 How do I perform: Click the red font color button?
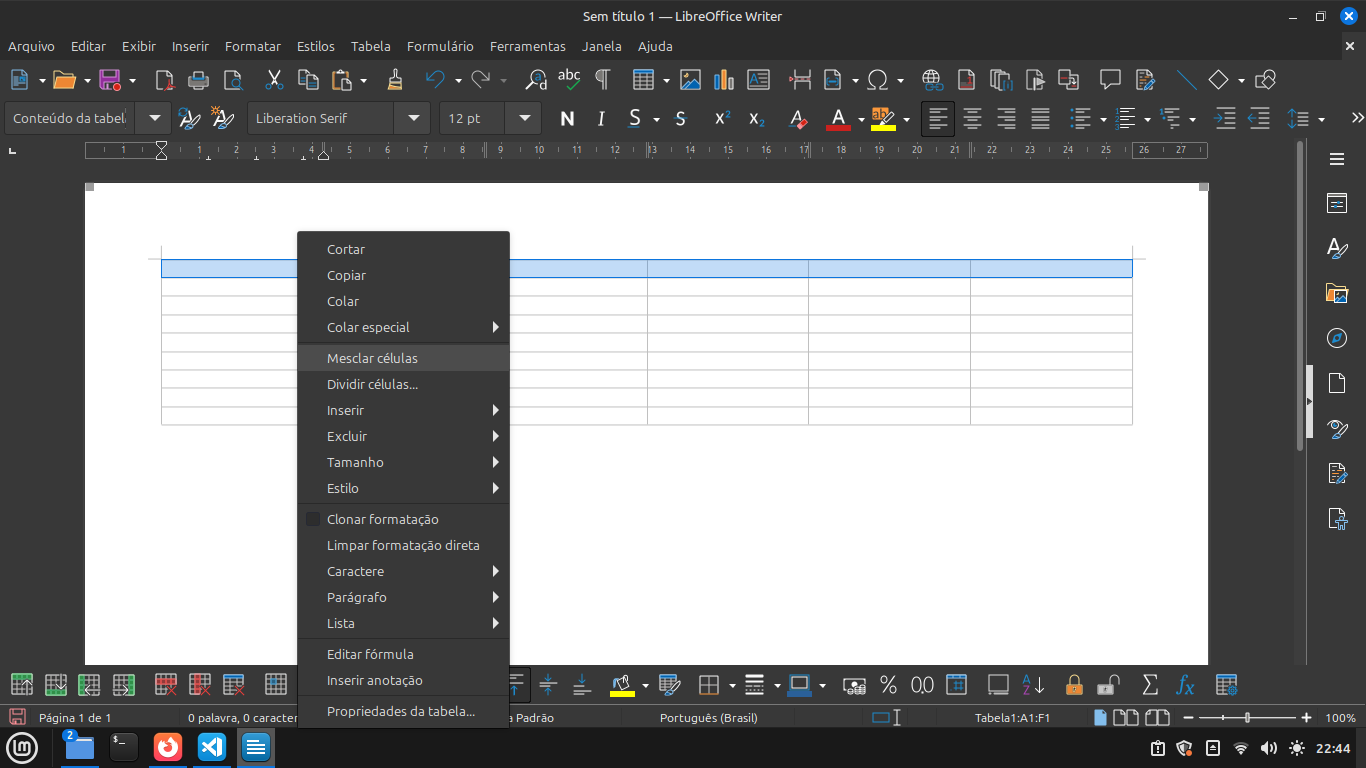839,119
